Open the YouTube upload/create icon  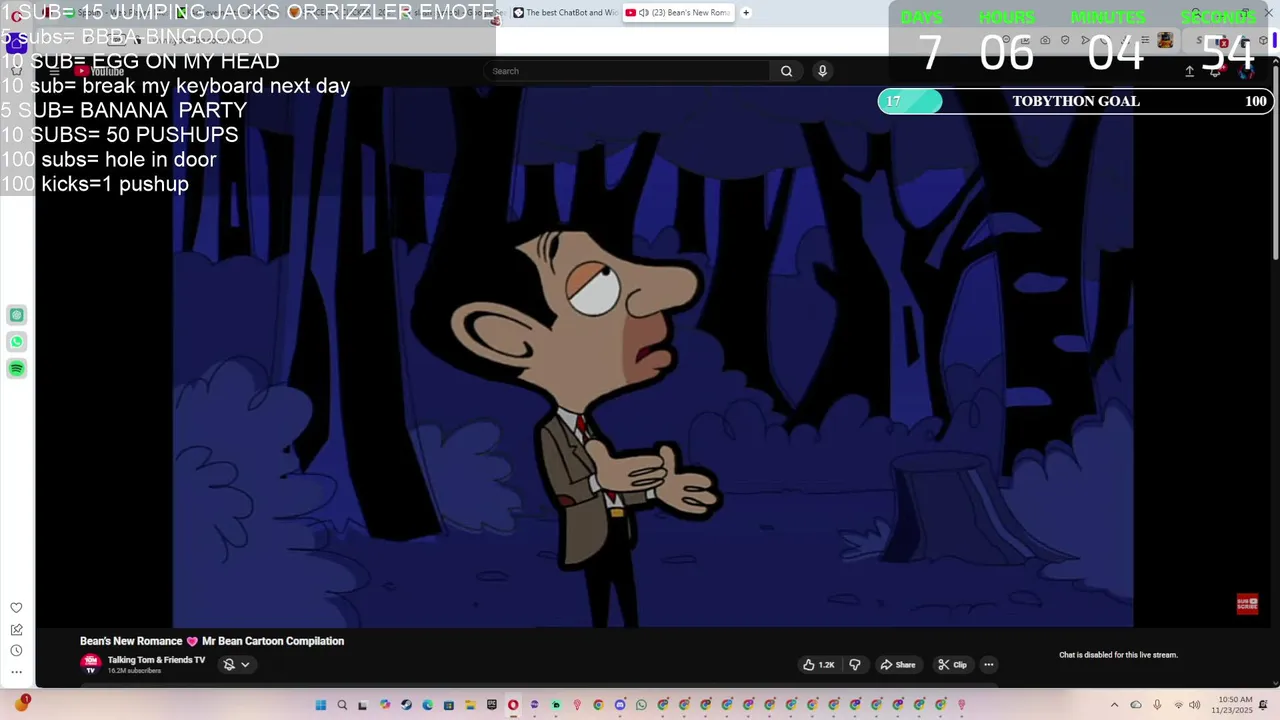[1189, 71]
